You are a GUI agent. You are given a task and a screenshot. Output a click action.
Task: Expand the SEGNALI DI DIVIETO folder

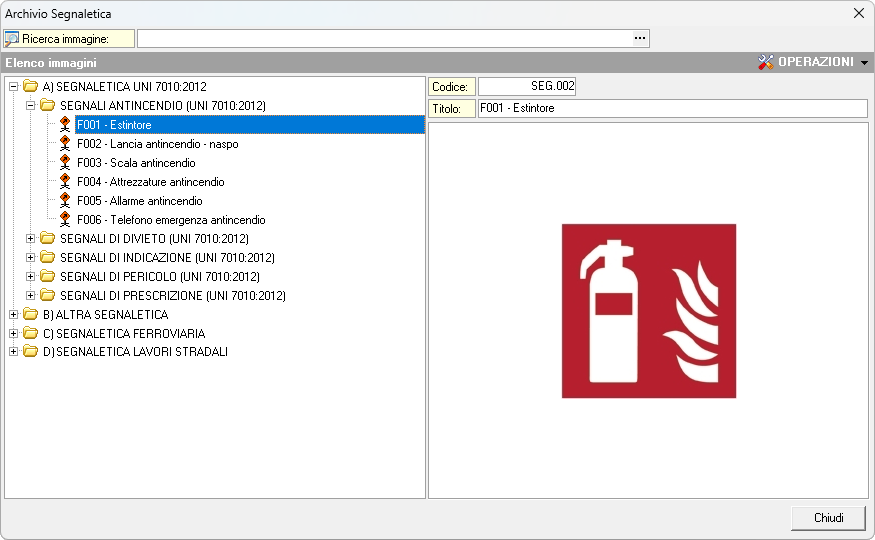31,239
